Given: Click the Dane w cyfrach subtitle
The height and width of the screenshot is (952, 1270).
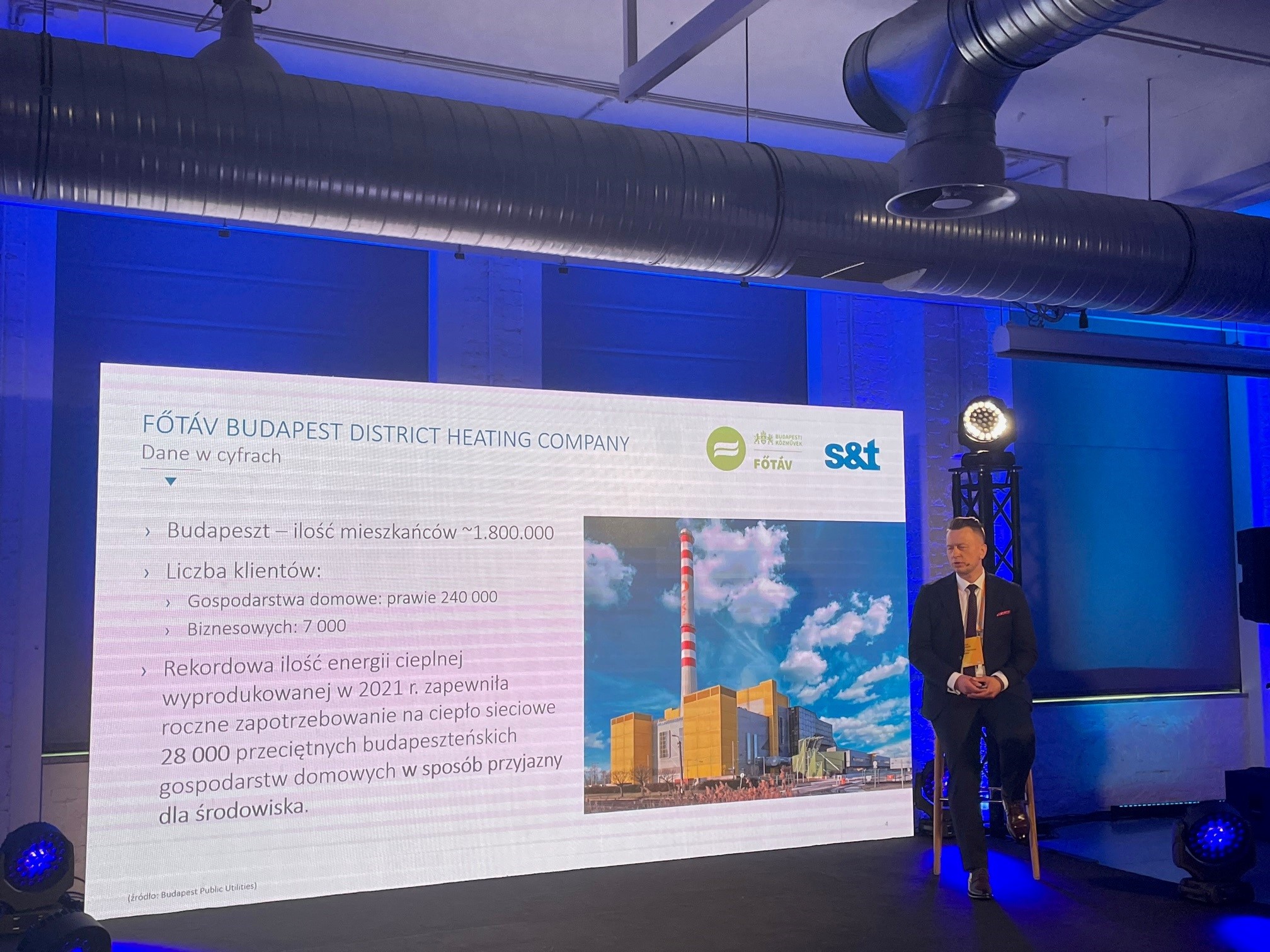Looking at the screenshot, I should 211,455.
